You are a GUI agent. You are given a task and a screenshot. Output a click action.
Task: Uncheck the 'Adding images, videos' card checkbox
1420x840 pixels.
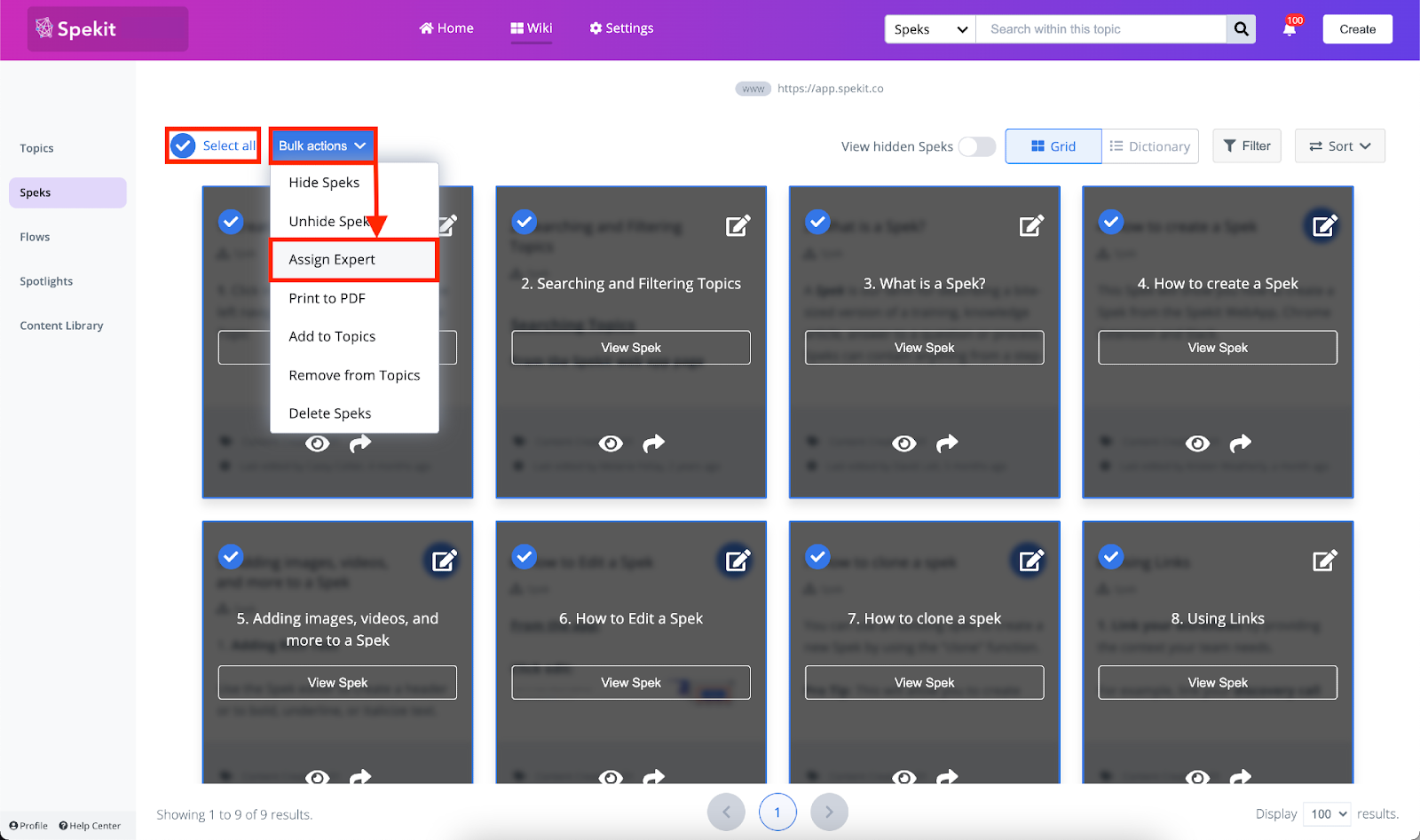click(231, 556)
